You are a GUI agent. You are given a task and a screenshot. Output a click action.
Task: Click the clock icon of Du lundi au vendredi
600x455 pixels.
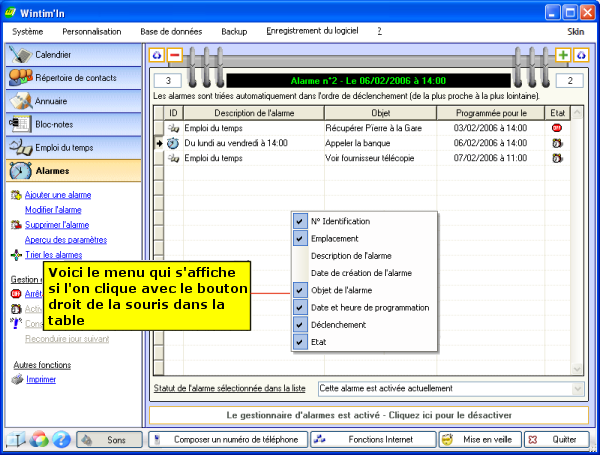click(x=173, y=143)
